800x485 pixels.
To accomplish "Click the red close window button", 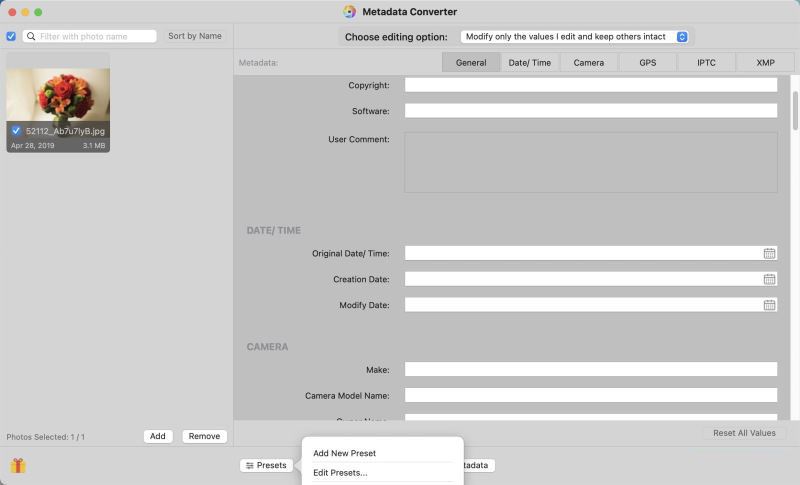I will pos(12,12).
